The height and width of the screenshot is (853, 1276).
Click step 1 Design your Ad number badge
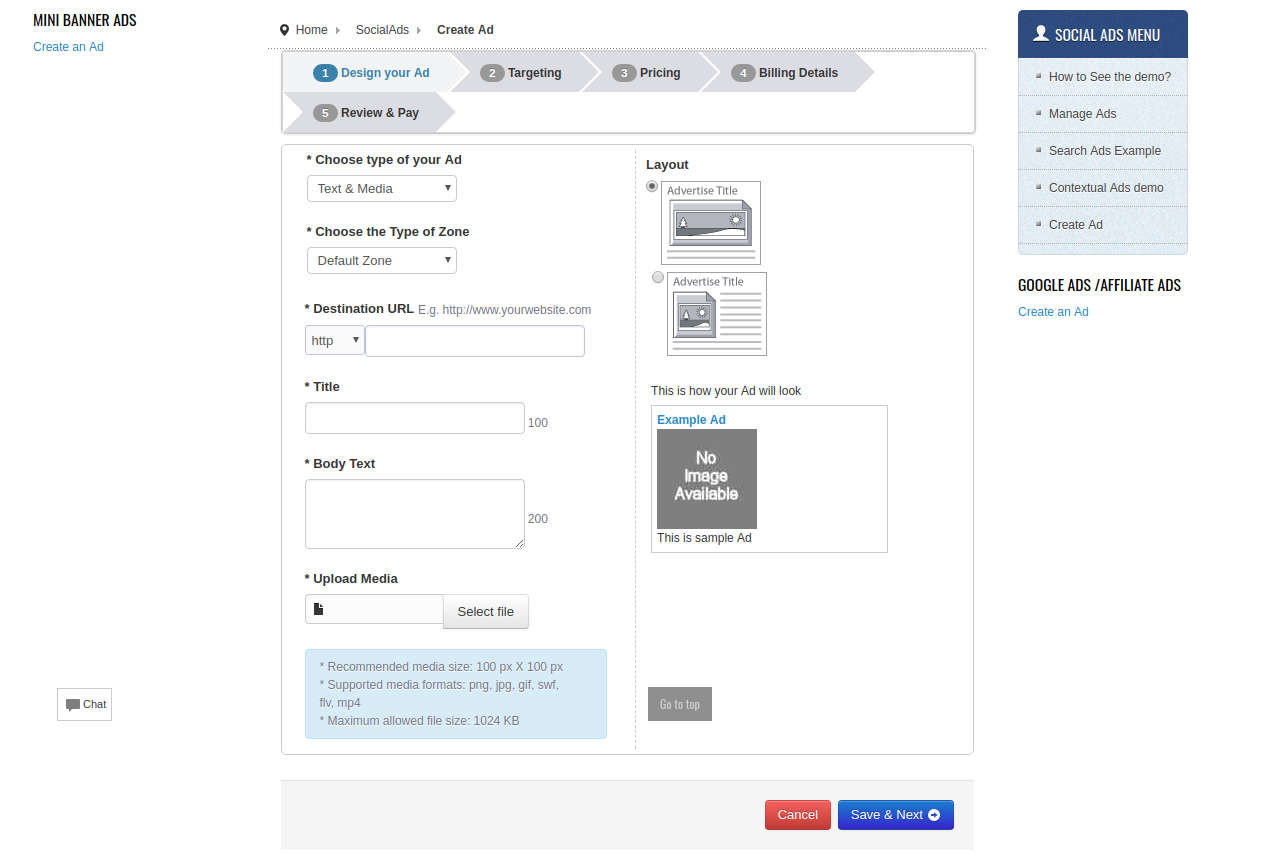[325, 73]
